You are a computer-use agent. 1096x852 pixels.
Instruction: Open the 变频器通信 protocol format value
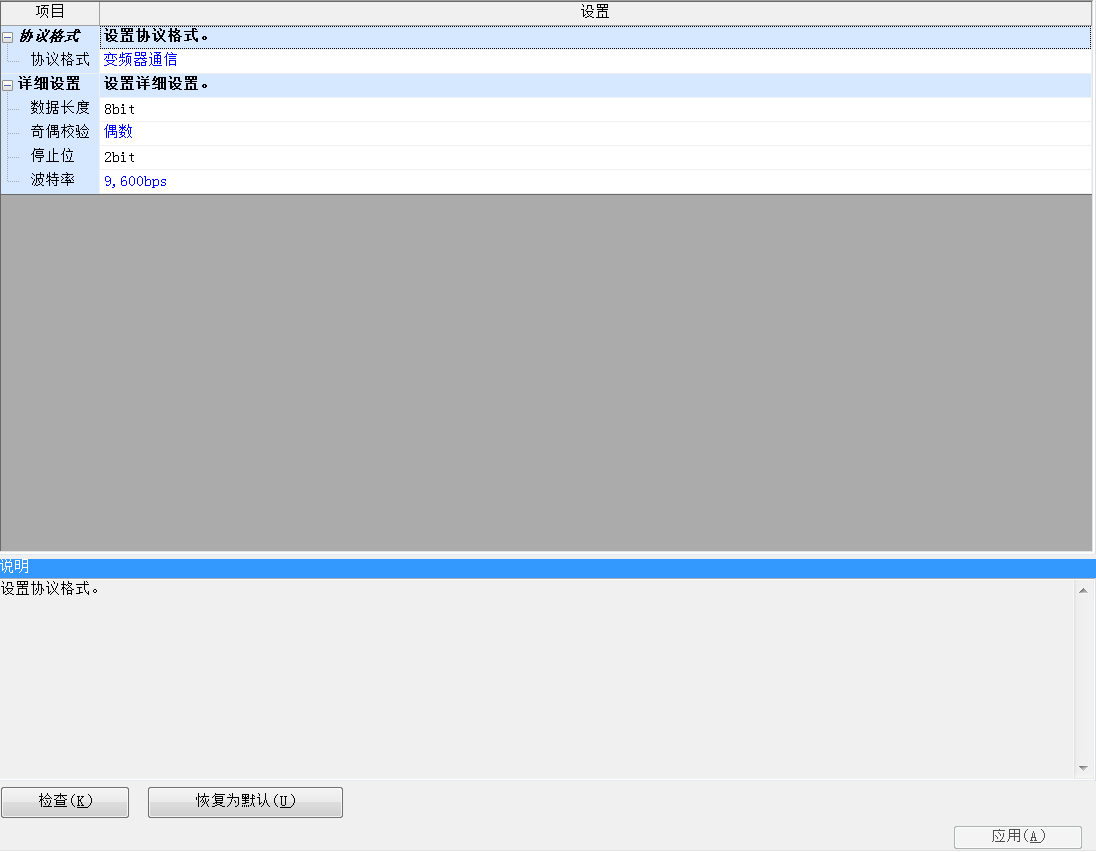(x=140, y=60)
